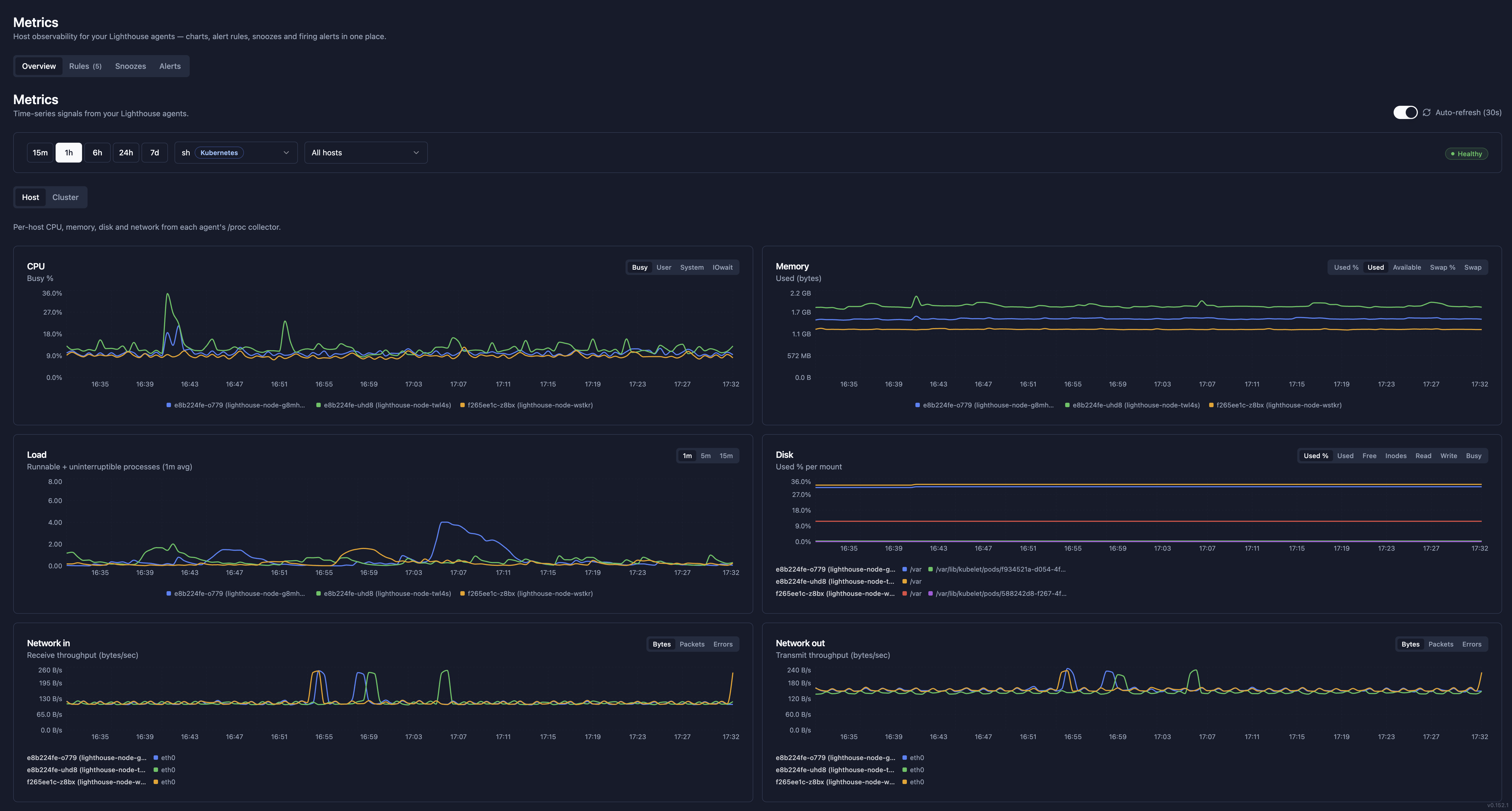
Task: Click the /var/lib/kubelet/pods/588242d8 Disk legend entry
Action: pyautogui.click(x=997, y=594)
